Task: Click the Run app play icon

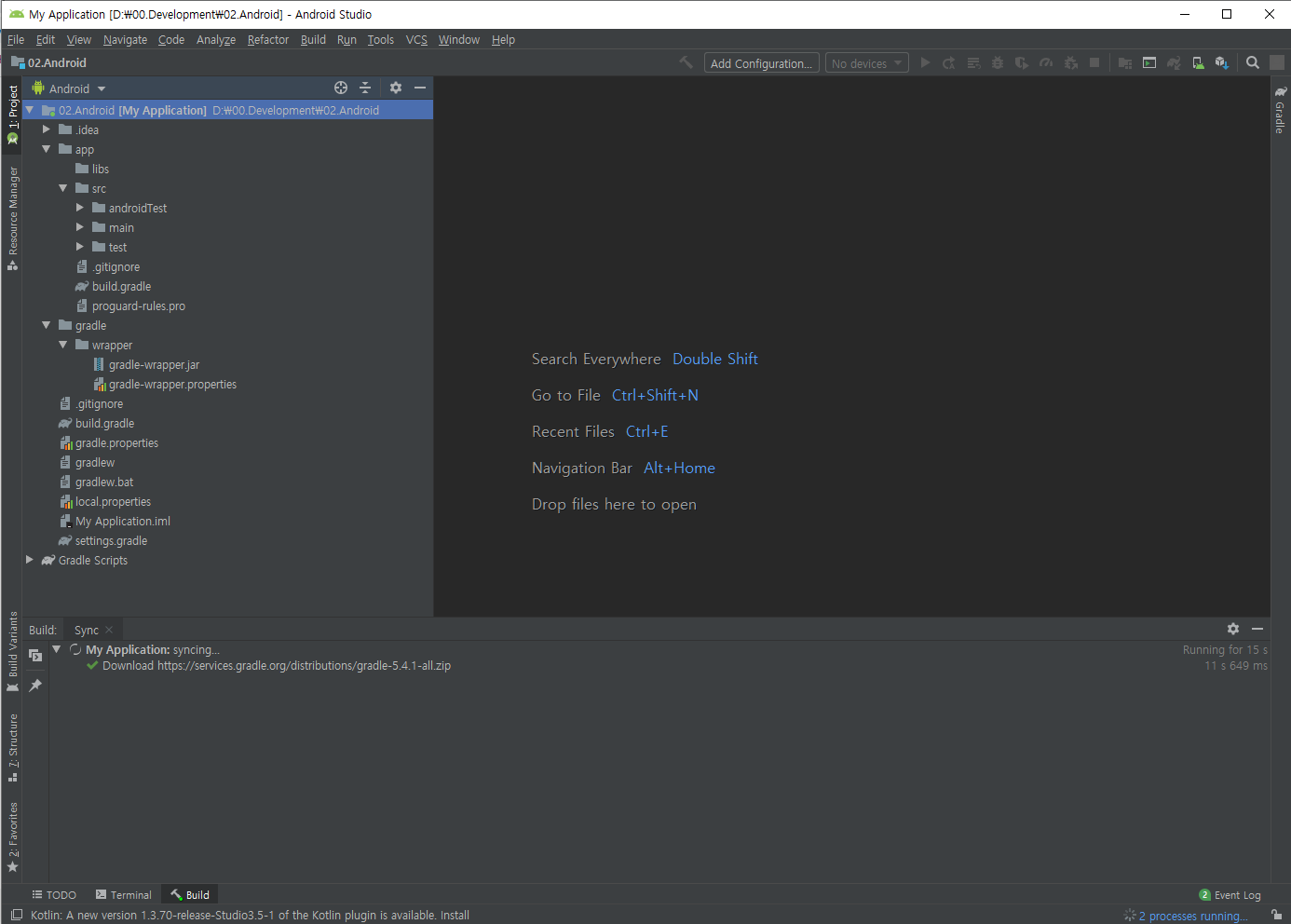Action: (925, 62)
